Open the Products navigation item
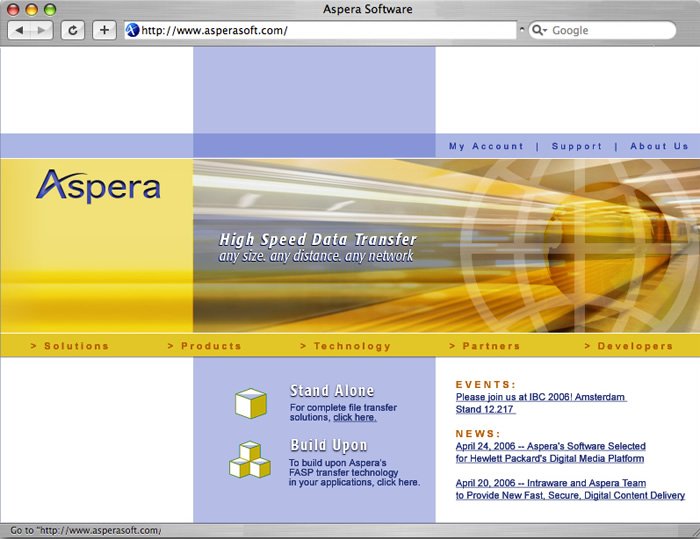 pyautogui.click(x=204, y=346)
